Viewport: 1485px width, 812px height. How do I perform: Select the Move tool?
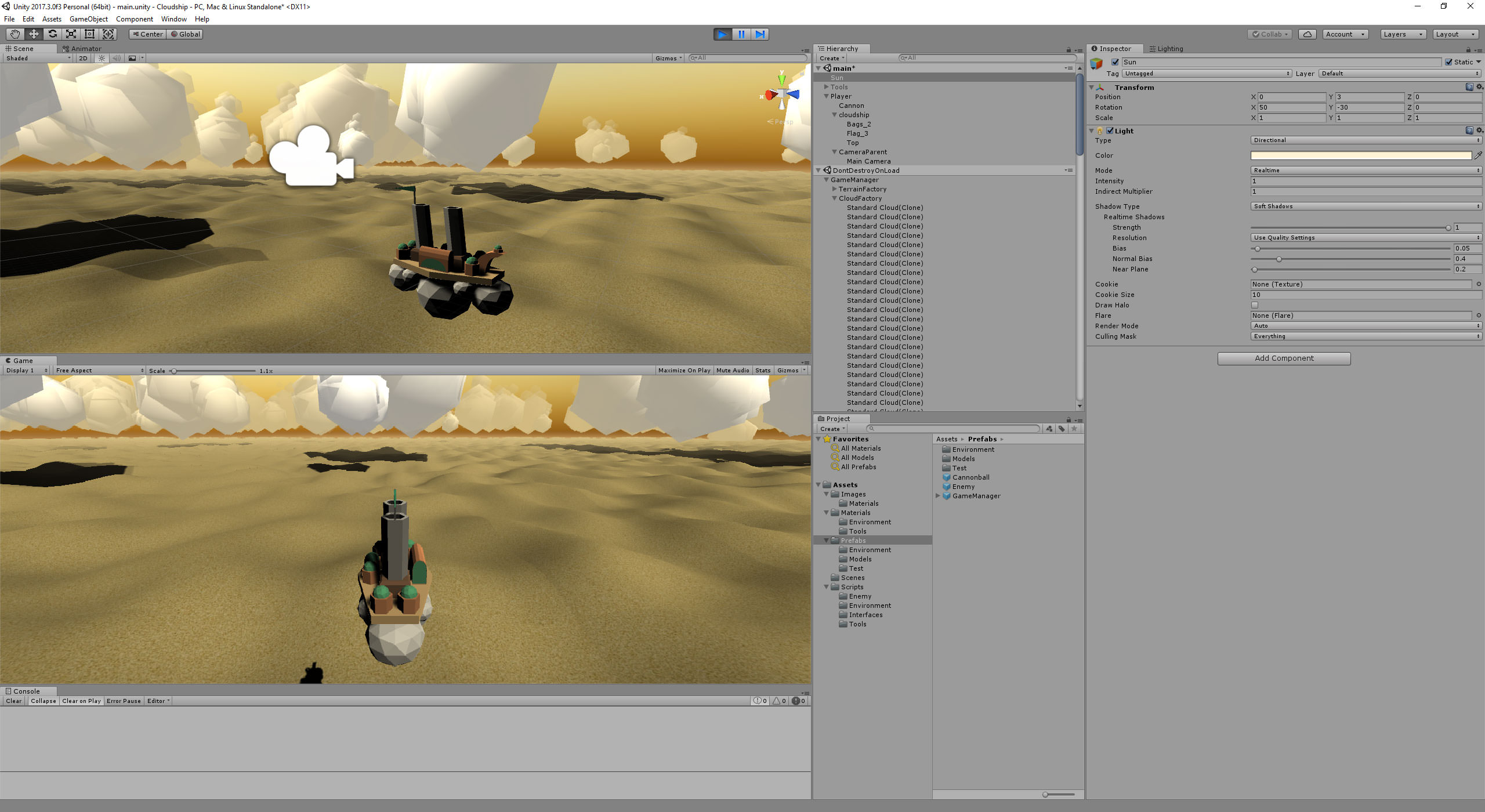pos(34,34)
